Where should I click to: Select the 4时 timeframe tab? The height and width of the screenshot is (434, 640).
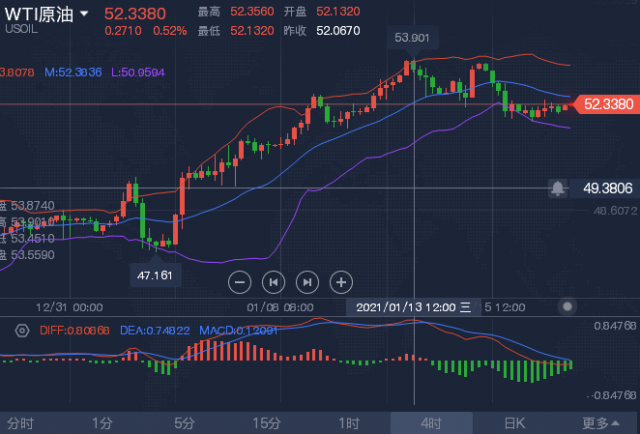click(431, 423)
